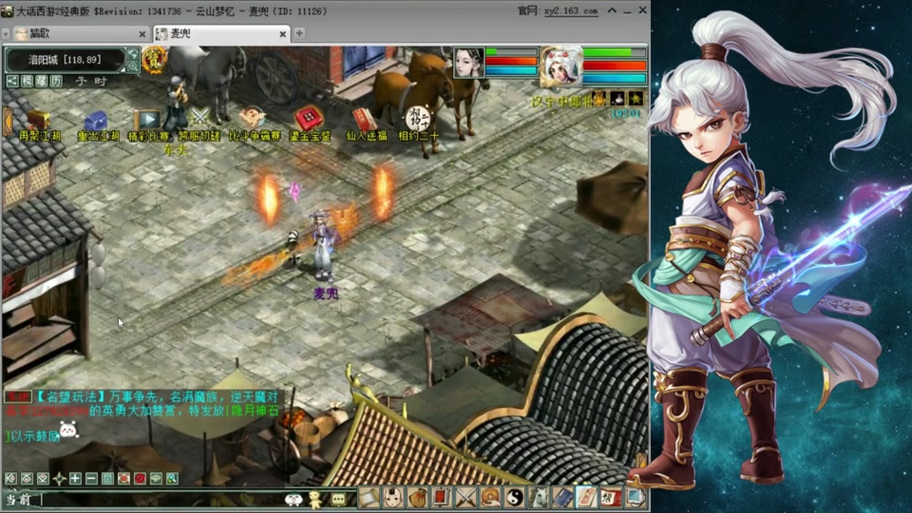This screenshot has width=912, height=513.
Task: Click the minimap zoom magnifier icon
Action: click(133, 67)
